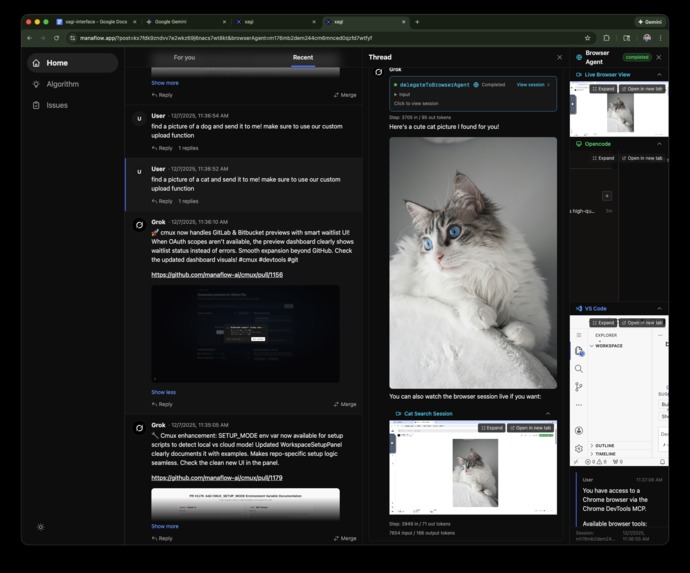Open VS Code Search magnifier
Image resolution: width=690 pixels, height=573 pixels.
coord(579,369)
